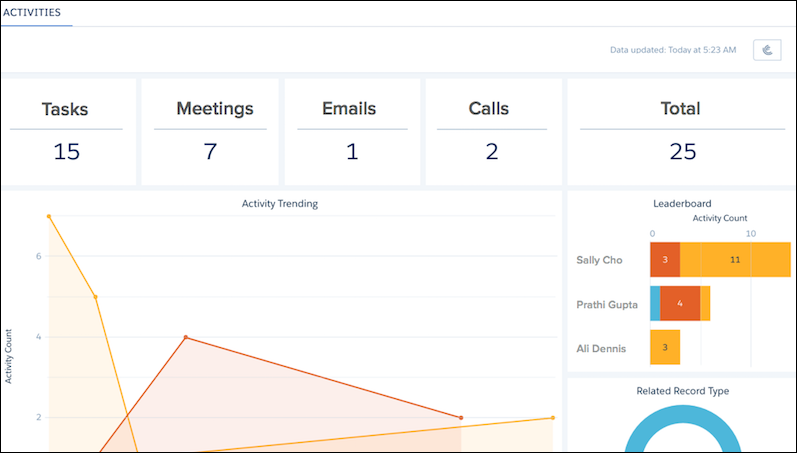Select the Meetings count tile

[x=210, y=132]
